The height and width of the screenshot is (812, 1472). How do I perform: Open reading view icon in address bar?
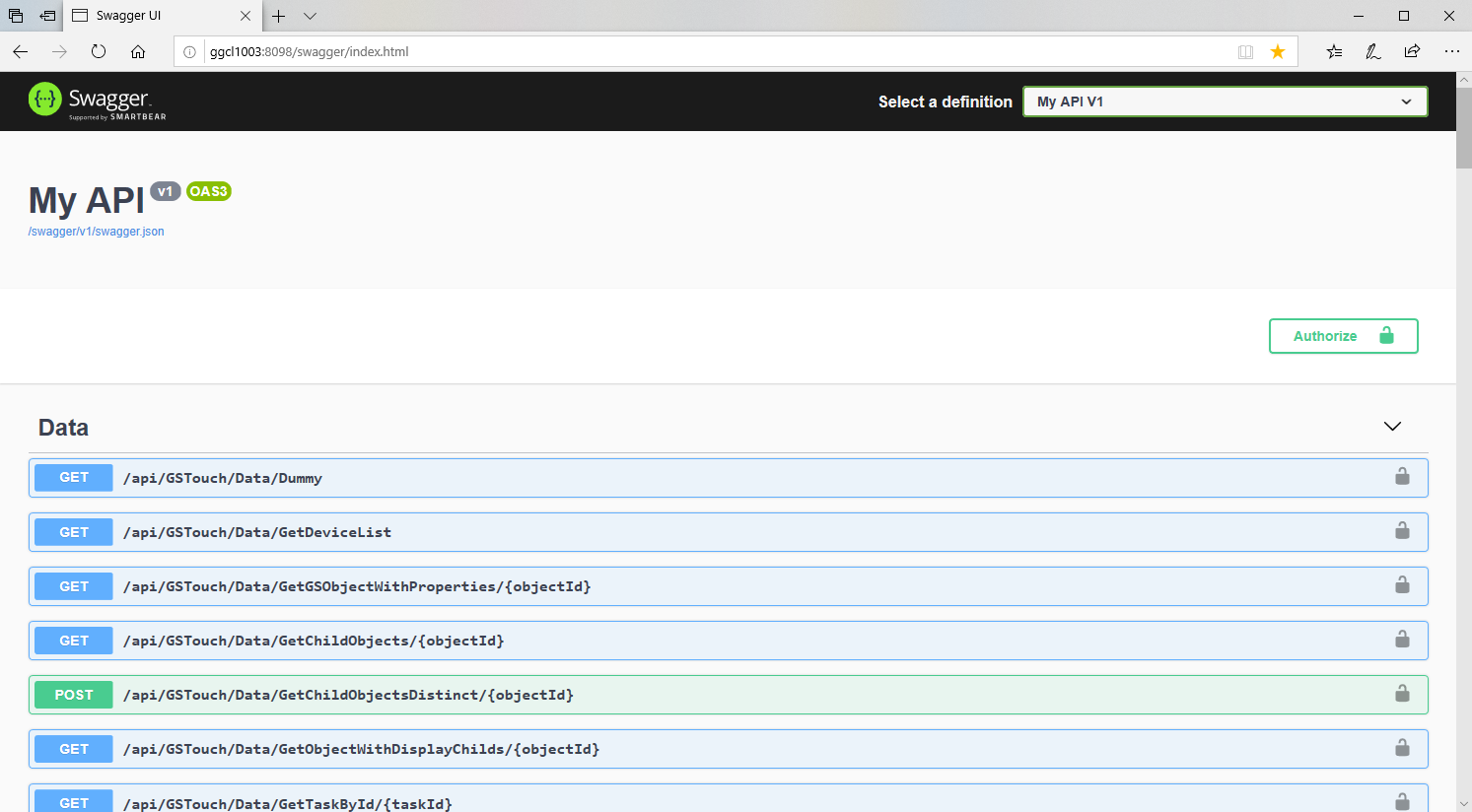[1245, 51]
